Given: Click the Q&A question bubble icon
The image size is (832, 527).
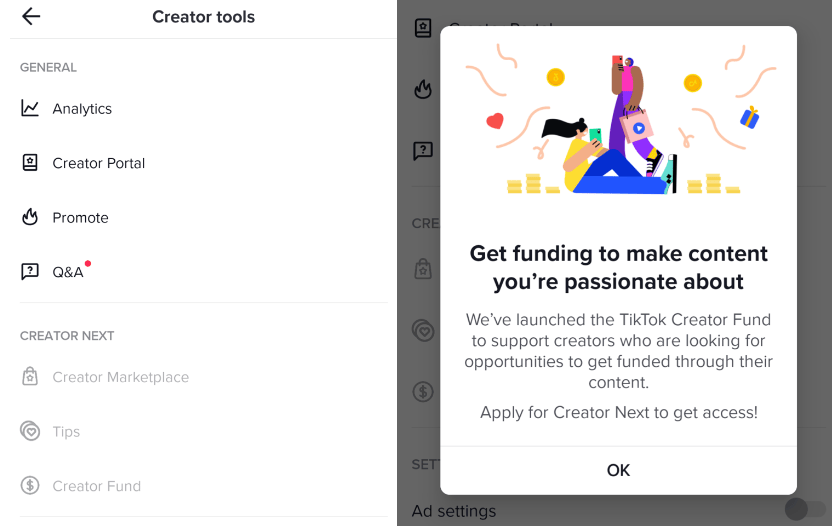Looking at the screenshot, I should [x=30, y=272].
